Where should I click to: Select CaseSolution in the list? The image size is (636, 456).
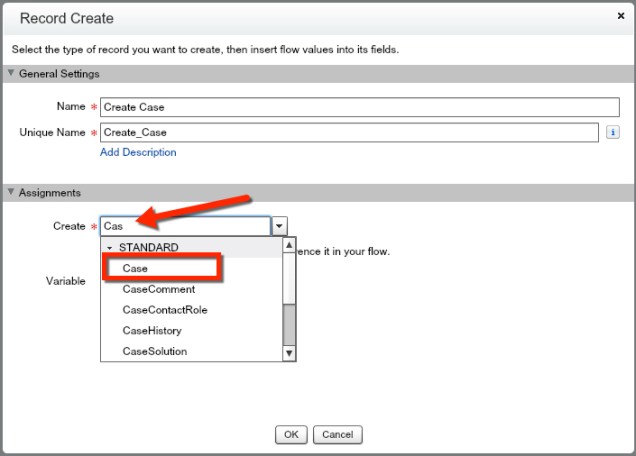coord(155,352)
